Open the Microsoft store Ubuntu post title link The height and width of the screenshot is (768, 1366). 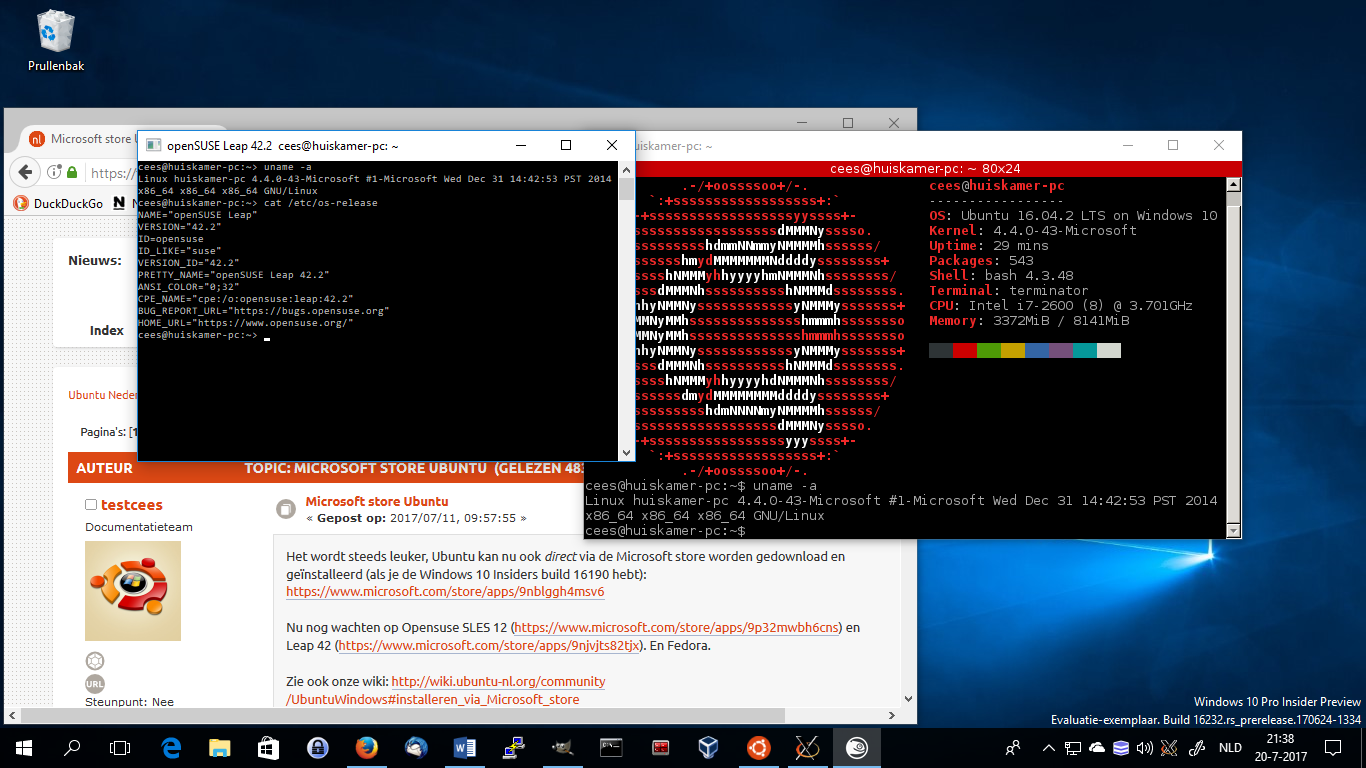coord(377,501)
